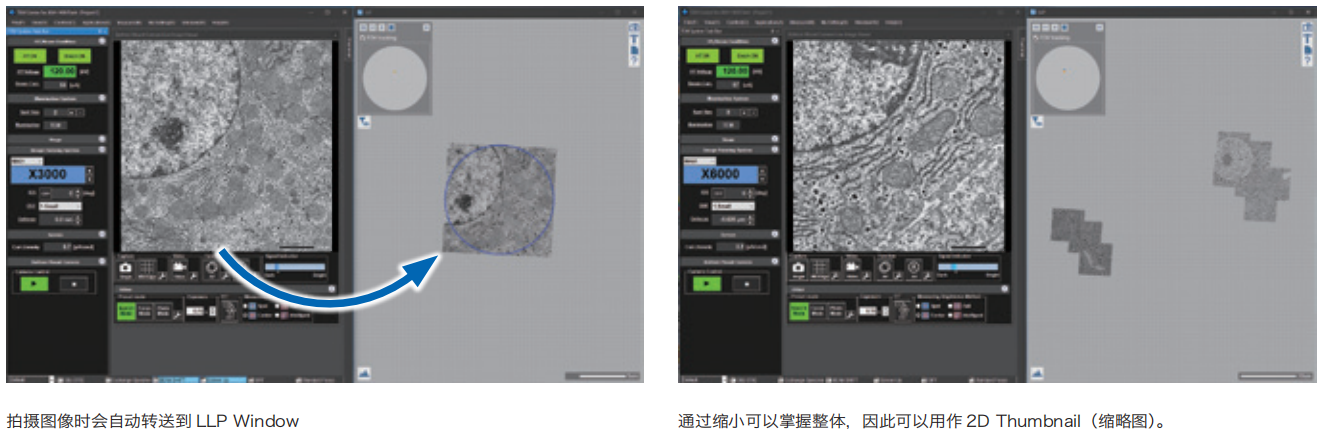Adjust the zoom slider at bottom of right LLP window
Viewport: 1320px width, 436px height.
point(1270,376)
